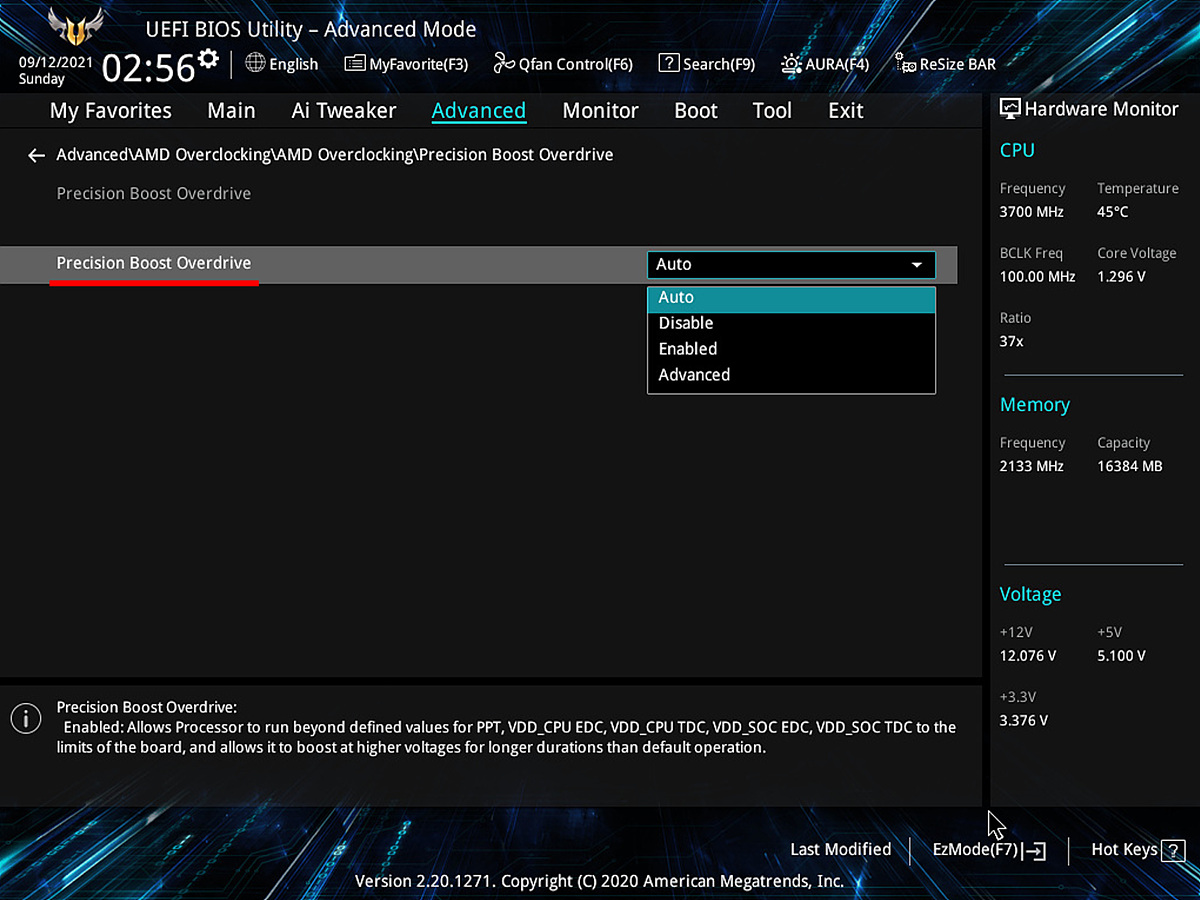The image size is (1200, 900).
Task: Go to Exit tab
Action: point(846,111)
